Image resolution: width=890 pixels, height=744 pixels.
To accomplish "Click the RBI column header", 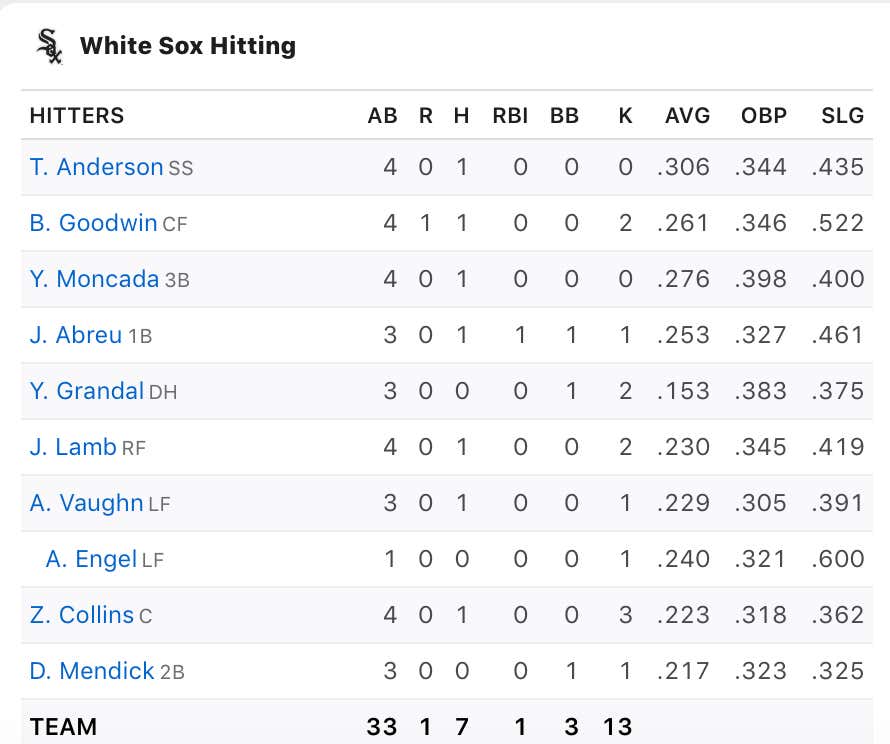I will pos(510,116).
